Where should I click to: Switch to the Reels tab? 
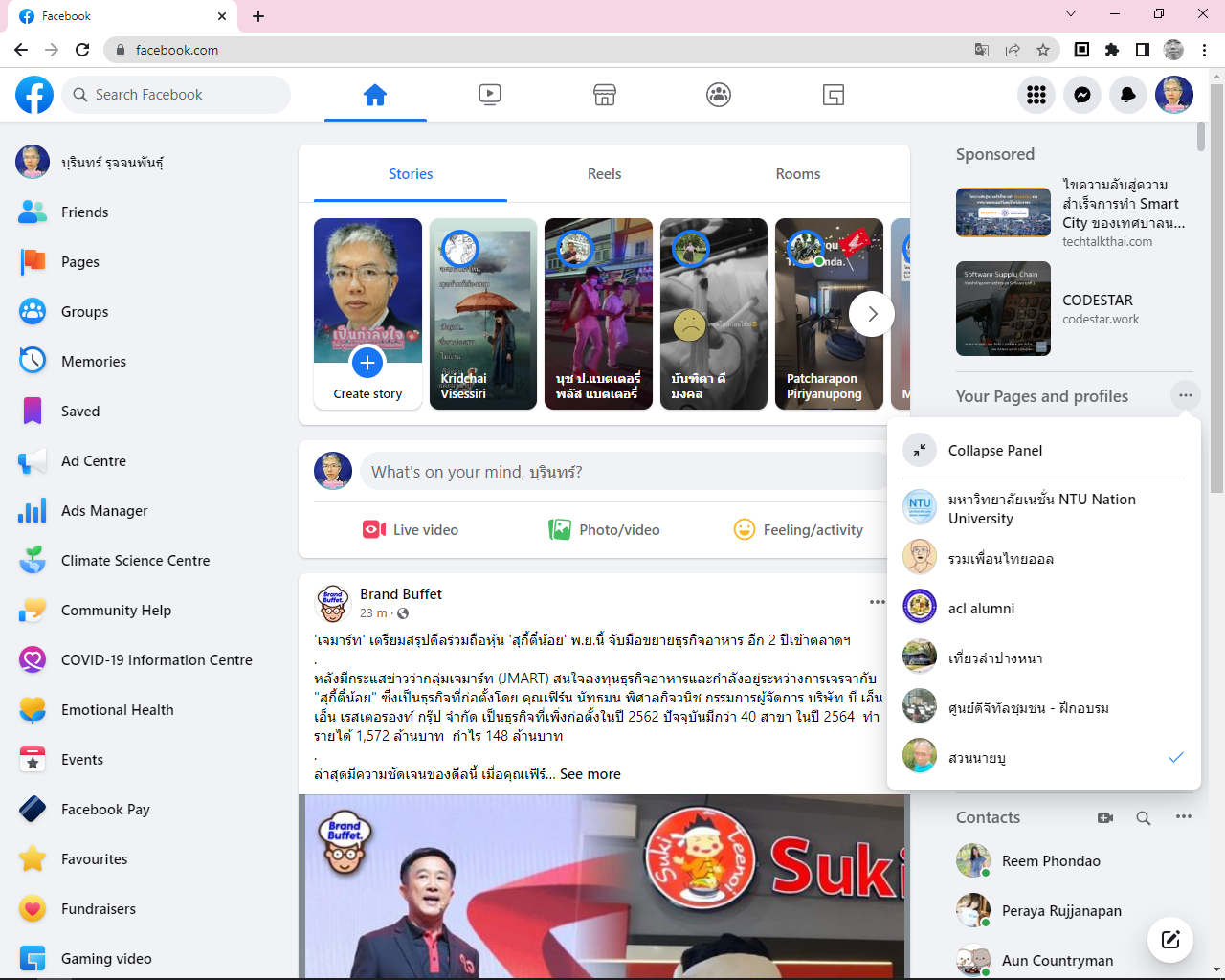coord(604,174)
